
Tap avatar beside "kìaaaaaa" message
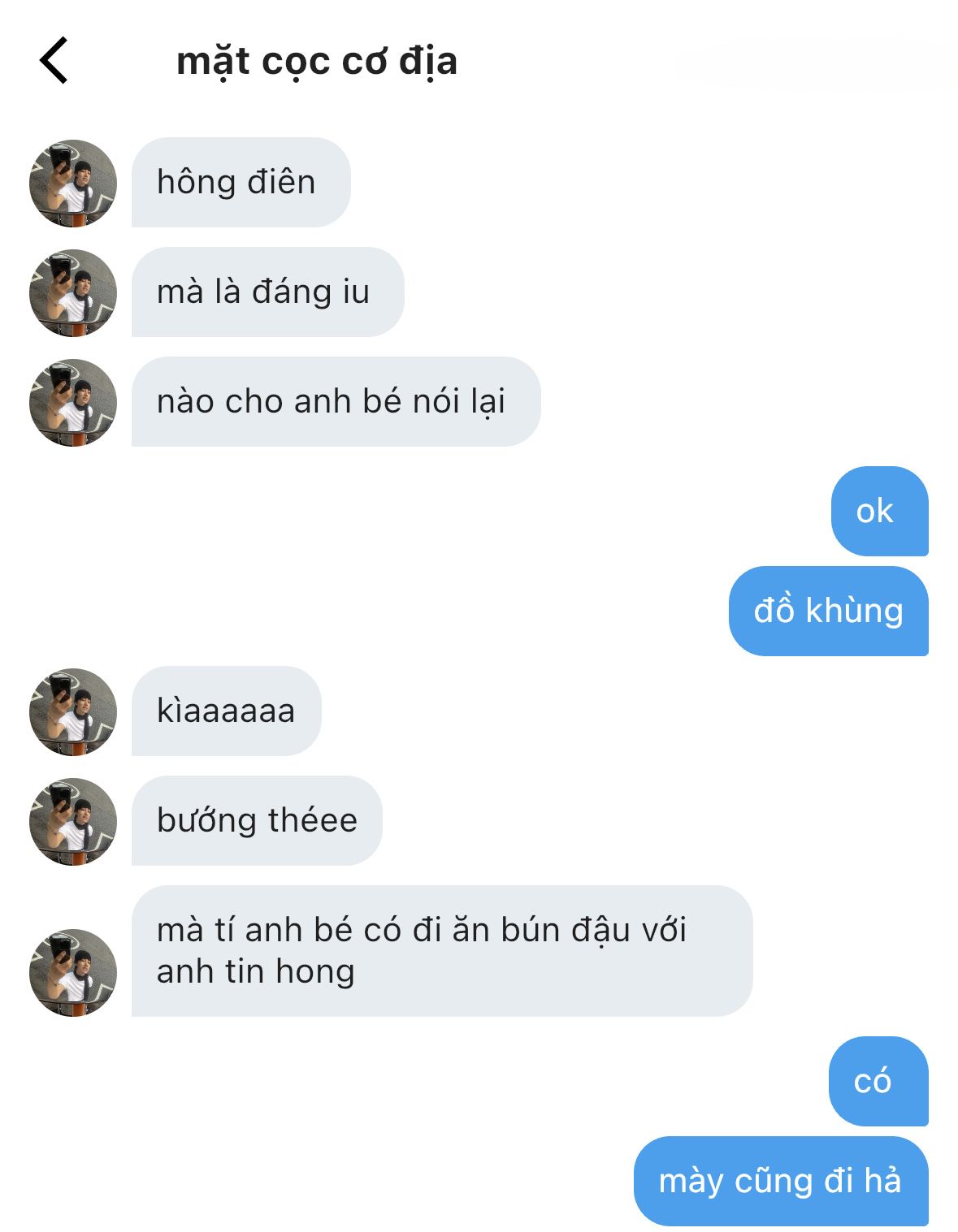[73, 711]
